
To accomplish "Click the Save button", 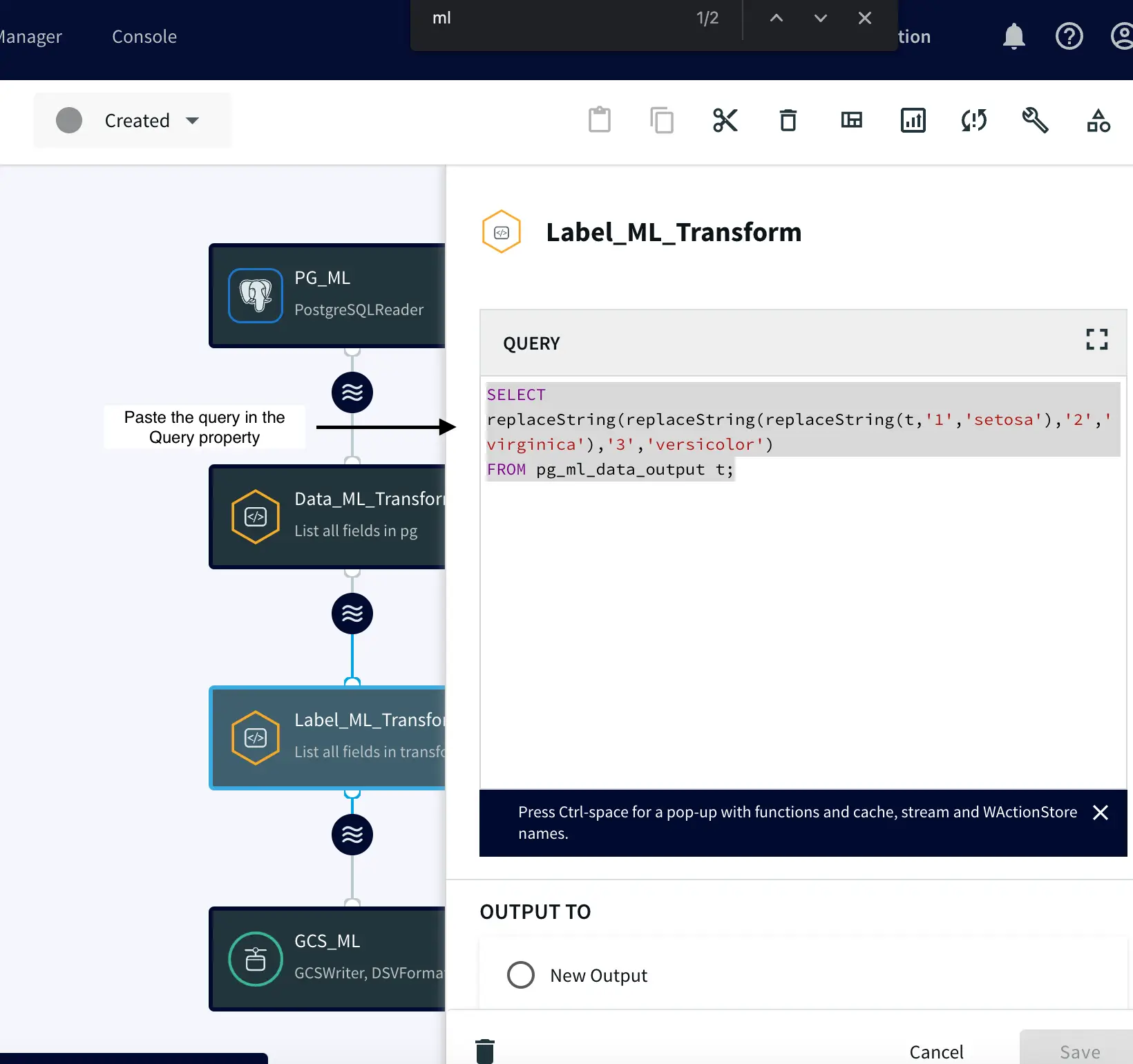I will coord(1079,1052).
